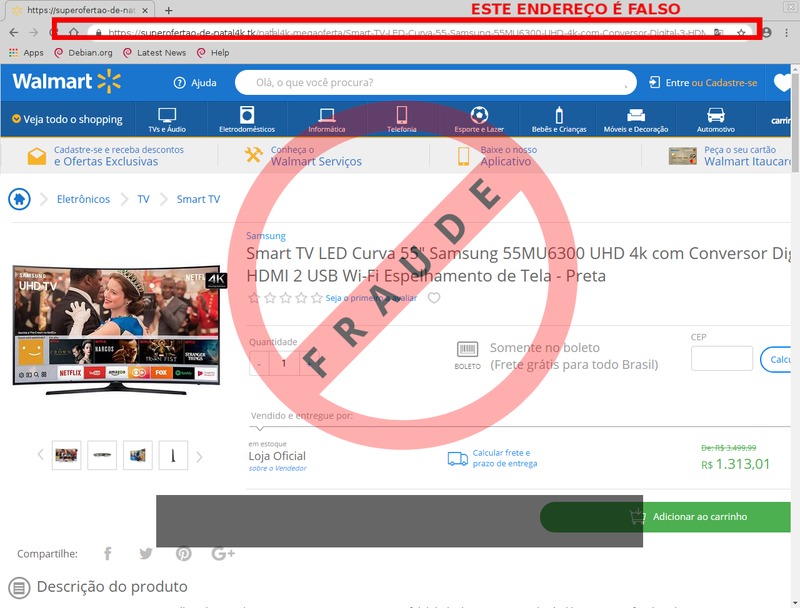Image resolution: width=800 pixels, height=608 pixels.
Task: Click the Calcular shipping button
Action: point(776,360)
